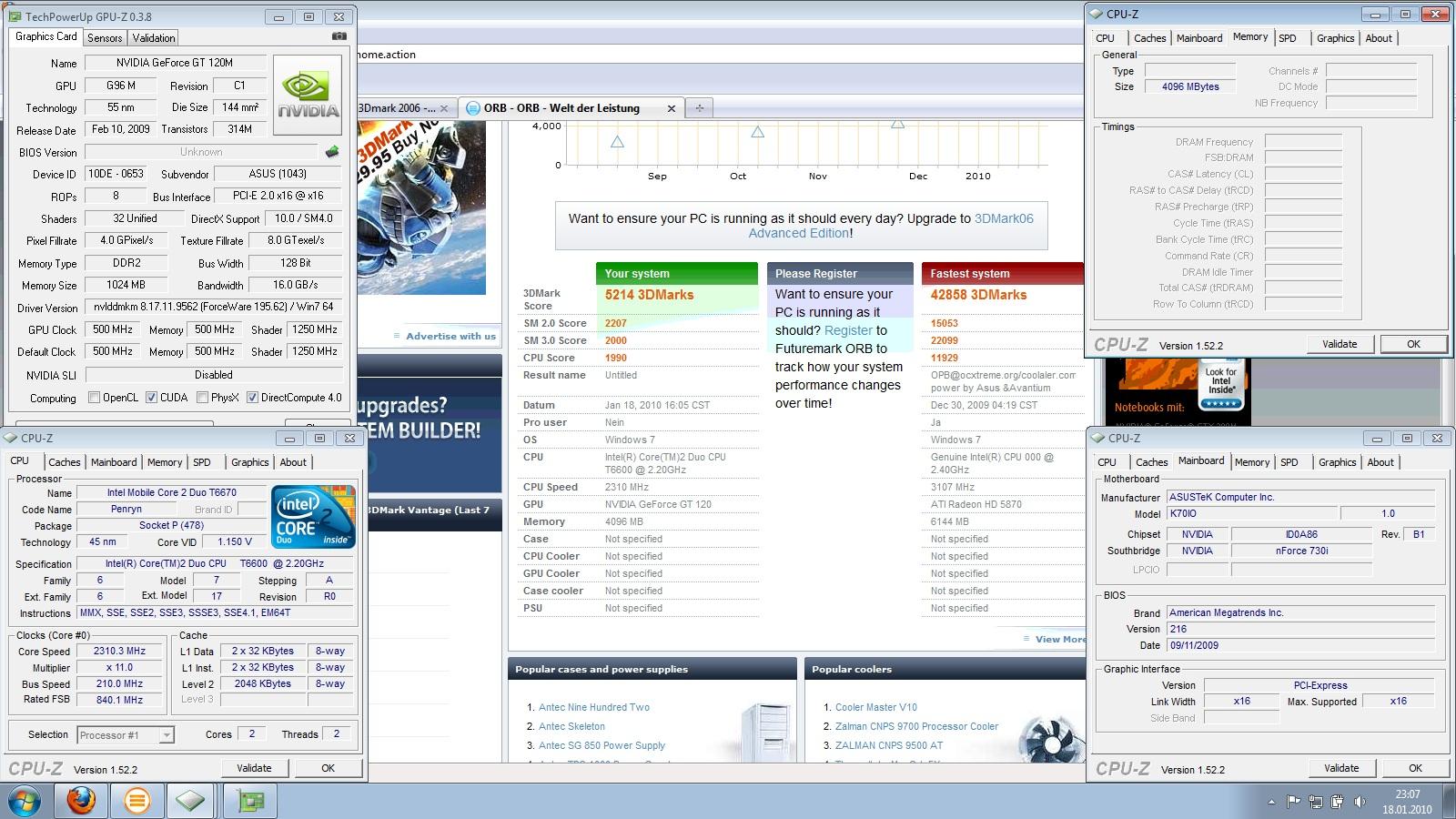Click the Intel Core 2 Duo logo
1456x819 pixels.
pos(314,517)
